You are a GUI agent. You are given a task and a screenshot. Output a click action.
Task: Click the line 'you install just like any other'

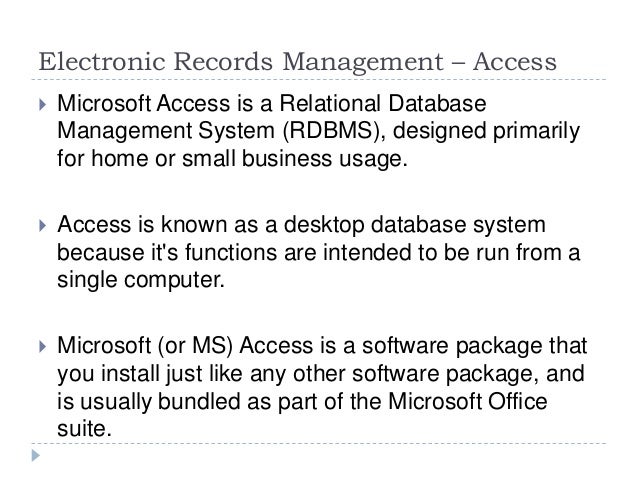tap(321, 374)
